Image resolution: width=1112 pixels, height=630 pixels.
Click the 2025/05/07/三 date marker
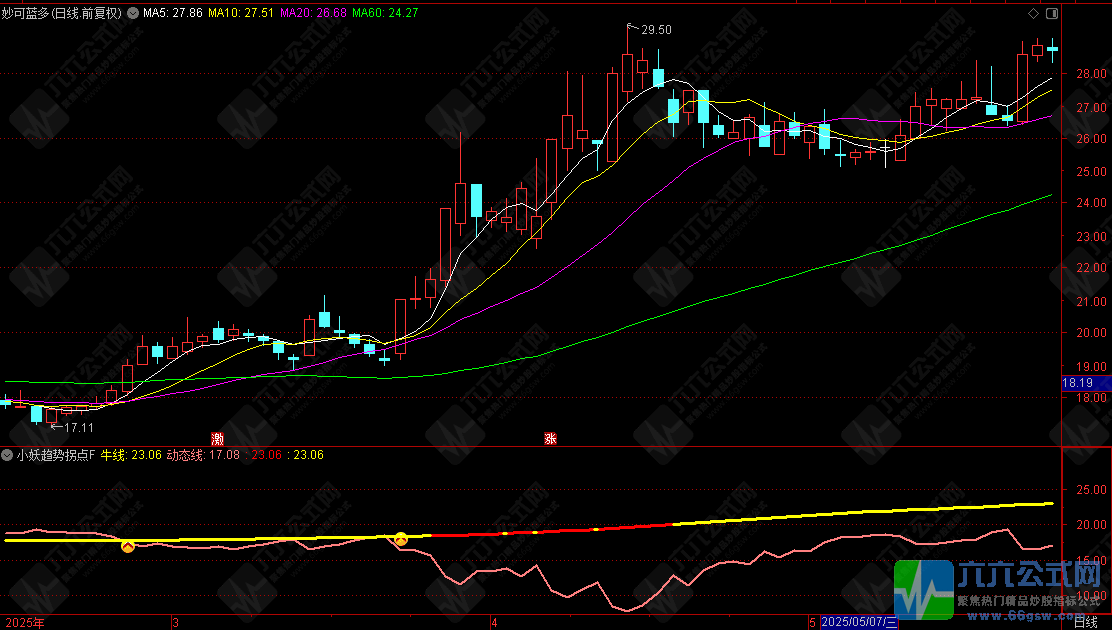(x=859, y=622)
